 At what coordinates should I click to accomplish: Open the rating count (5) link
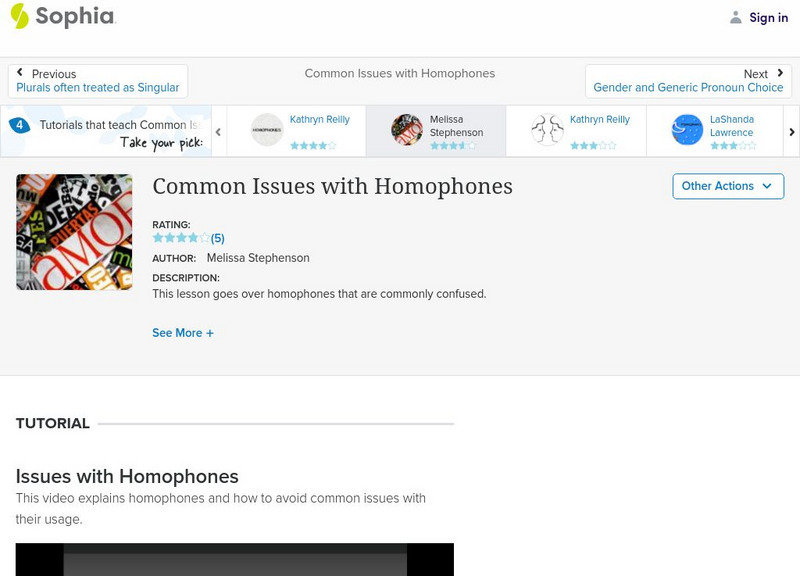click(x=218, y=238)
